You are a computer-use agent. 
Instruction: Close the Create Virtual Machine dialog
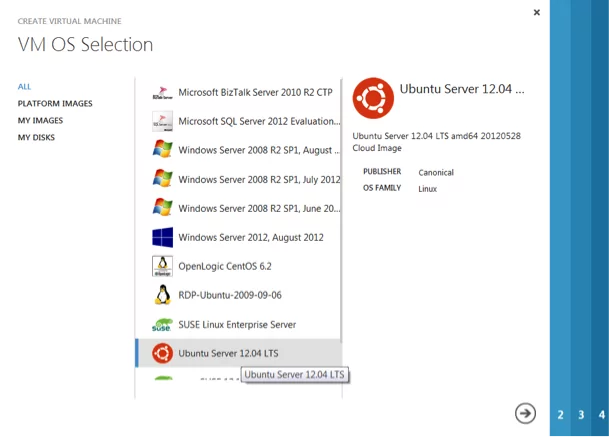coord(536,12)
